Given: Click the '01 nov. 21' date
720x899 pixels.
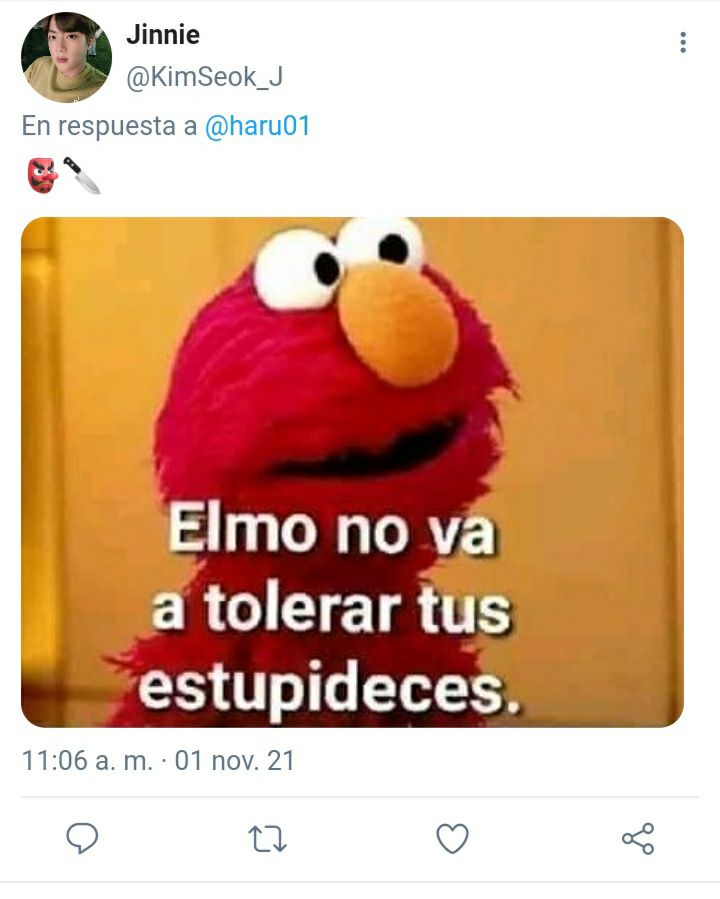Looking at the screenshot, I should point(234,761).
